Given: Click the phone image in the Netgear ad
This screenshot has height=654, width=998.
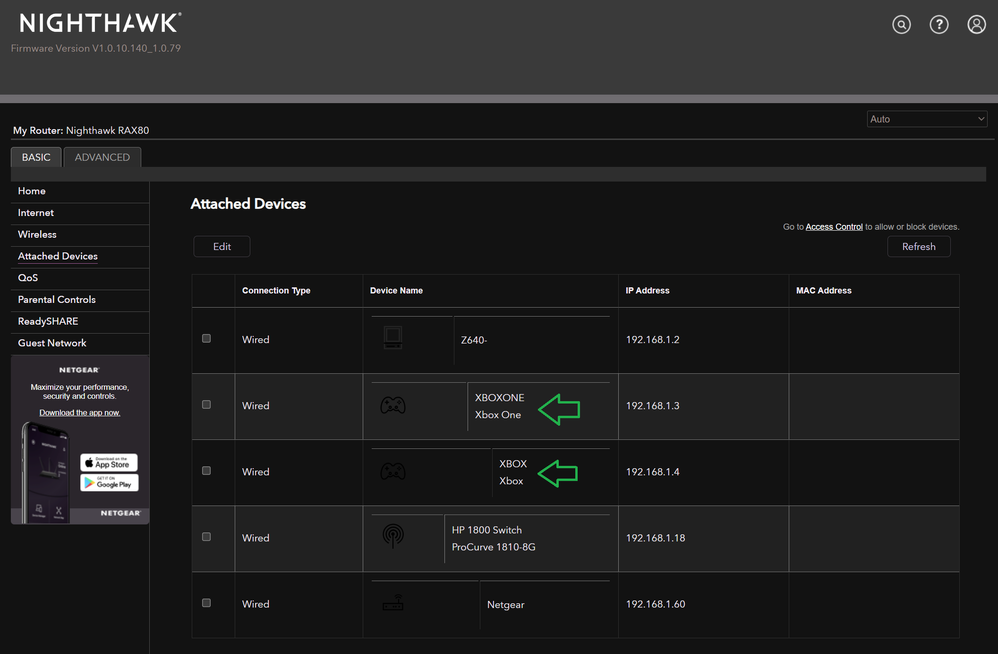Looking at the screenshot, I should (46, 472).
